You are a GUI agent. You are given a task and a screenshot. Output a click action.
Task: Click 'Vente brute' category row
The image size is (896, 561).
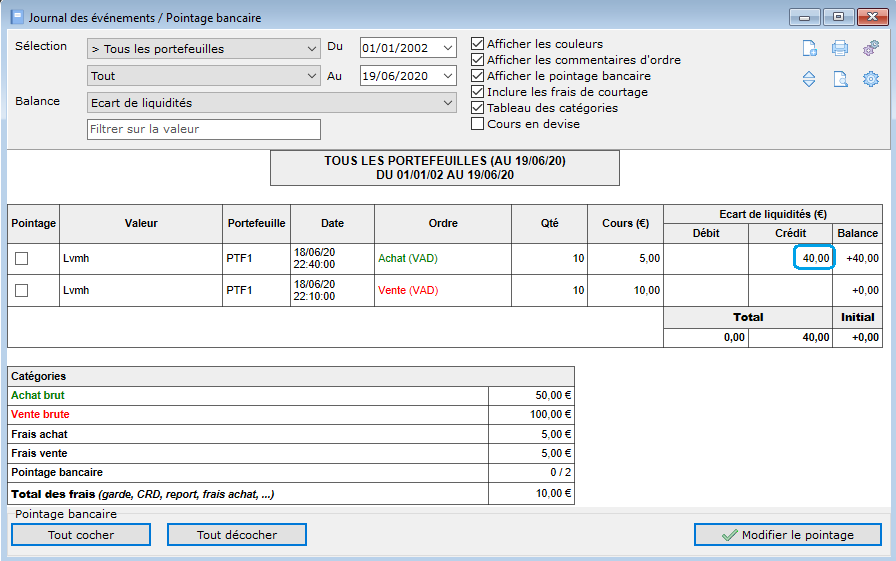(291, 415)
